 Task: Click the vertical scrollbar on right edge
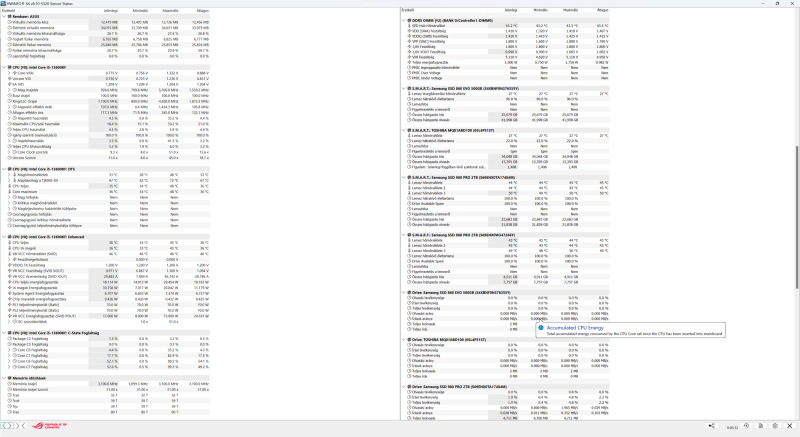coord(796,217)
